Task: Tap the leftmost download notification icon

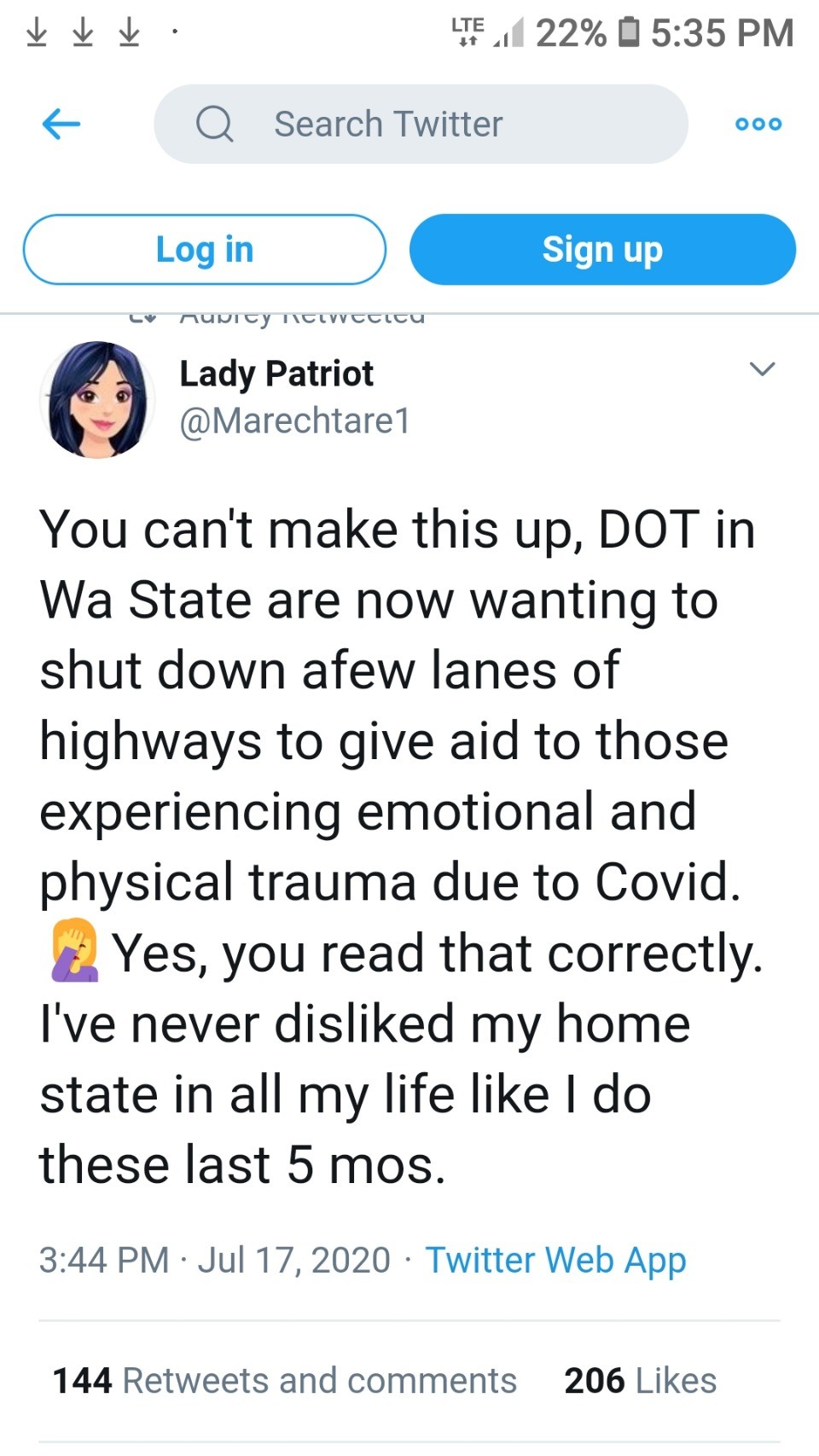Action: 37,32
